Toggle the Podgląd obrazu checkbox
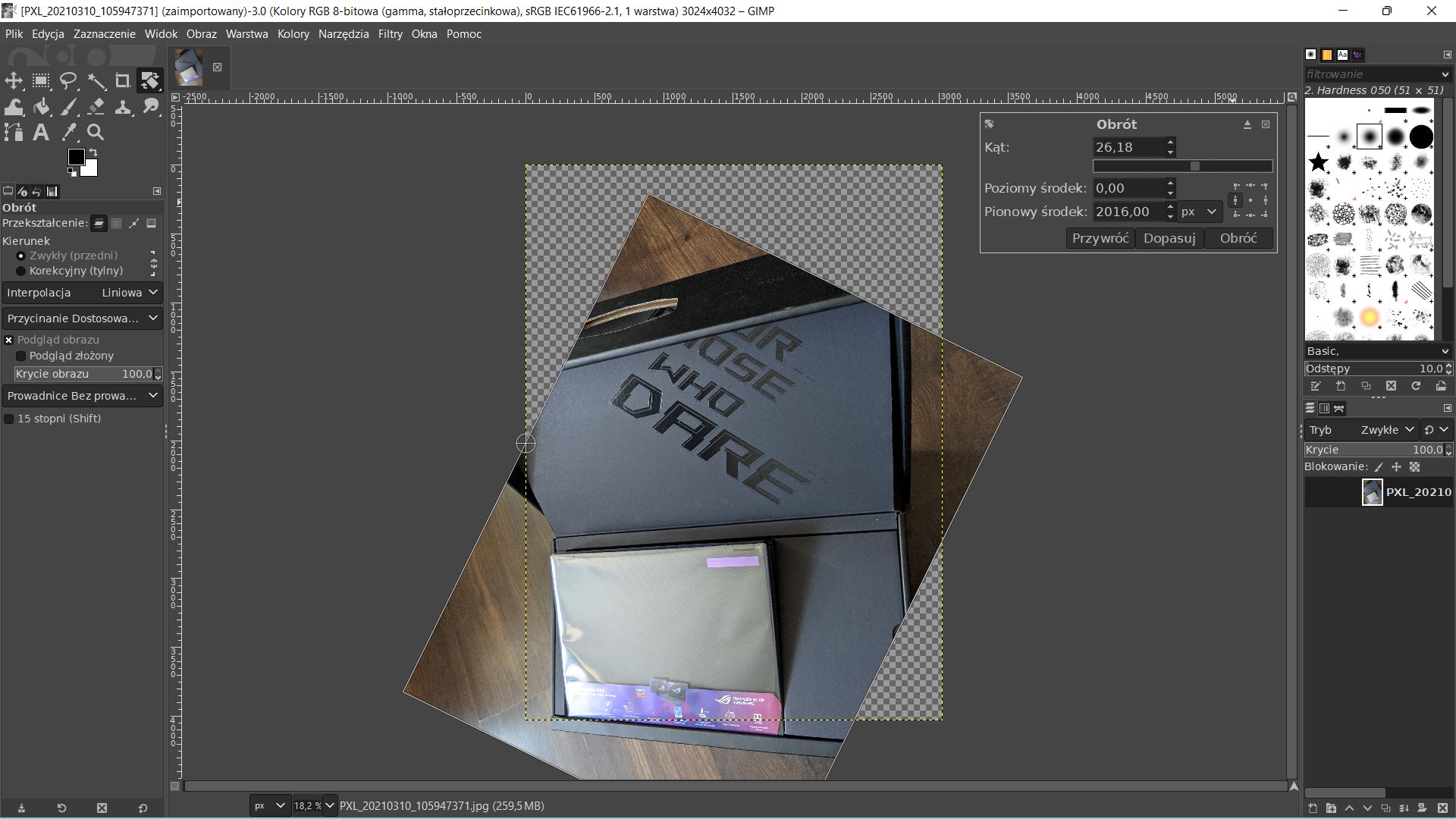Image resolution: width=1456 pixels, height=819 pixels. (9, 340)
